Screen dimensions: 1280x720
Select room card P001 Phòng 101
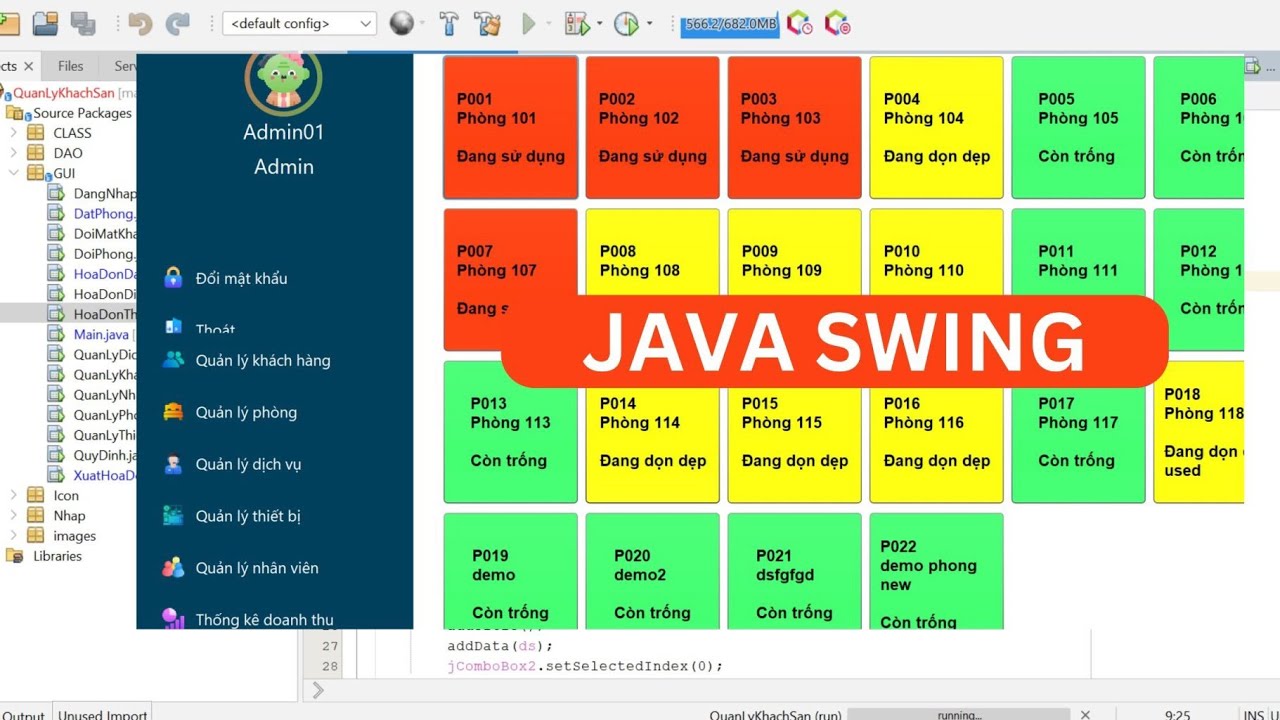(x=510, y=127)
